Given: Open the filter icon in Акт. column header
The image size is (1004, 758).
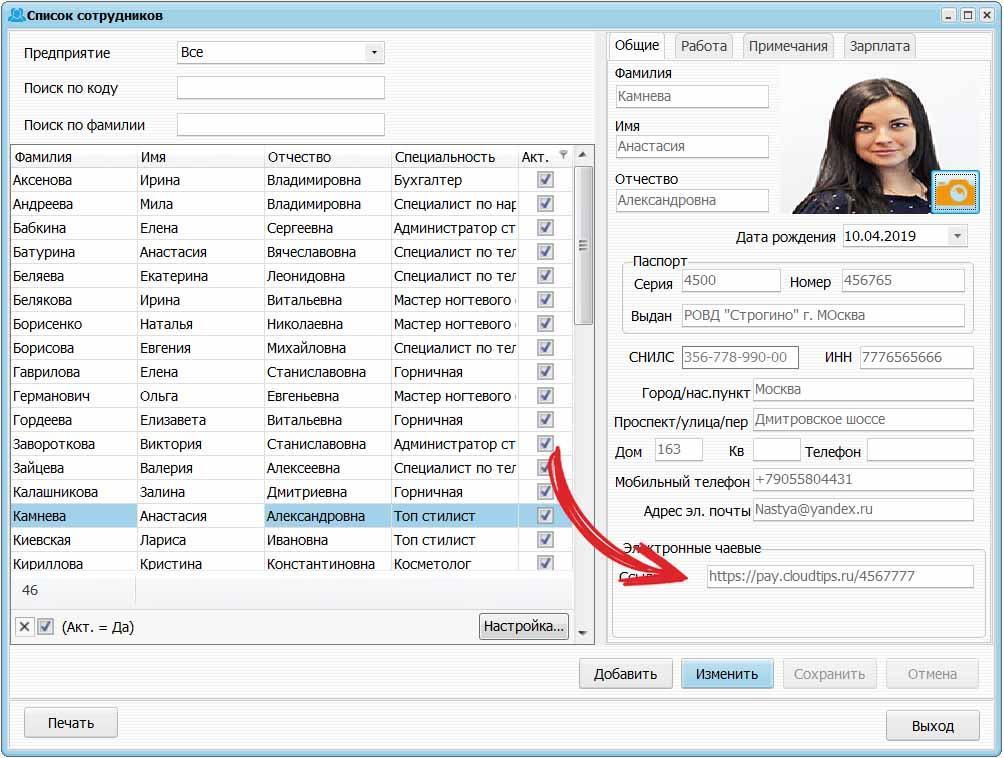Looking at the screenshot, I should (563, 155).
